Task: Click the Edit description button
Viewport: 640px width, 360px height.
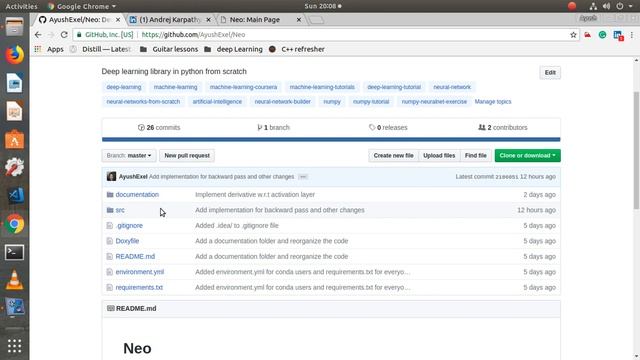Action: tap(550, 73)
